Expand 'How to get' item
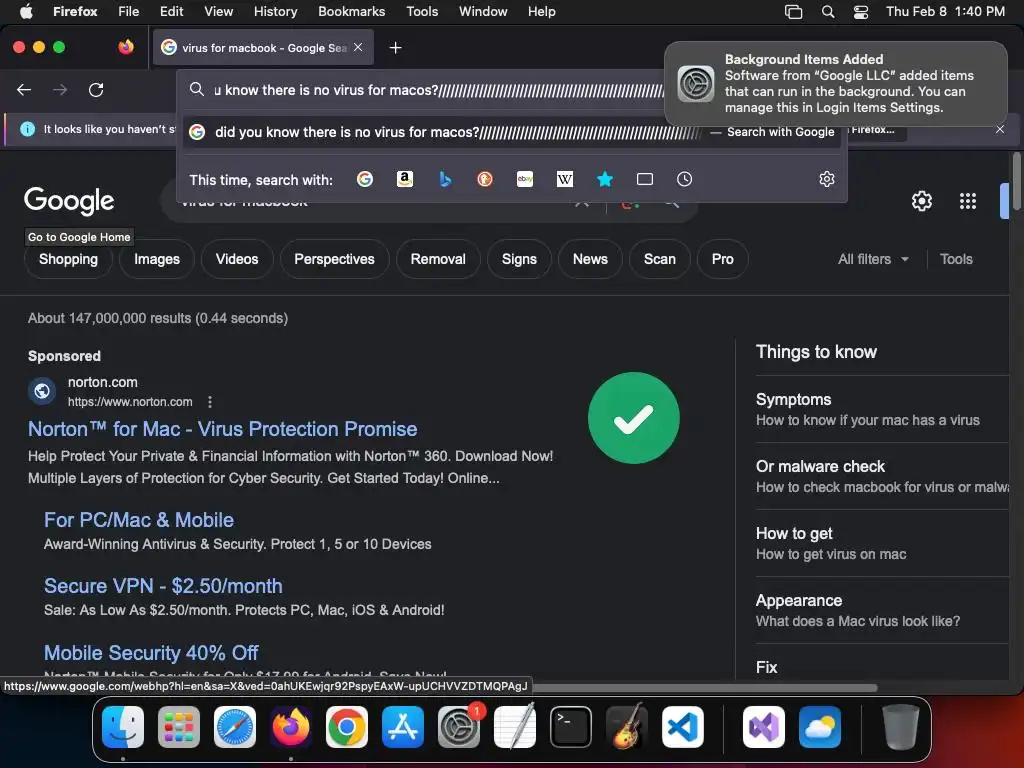1024x768 pixels. point(882,543)
